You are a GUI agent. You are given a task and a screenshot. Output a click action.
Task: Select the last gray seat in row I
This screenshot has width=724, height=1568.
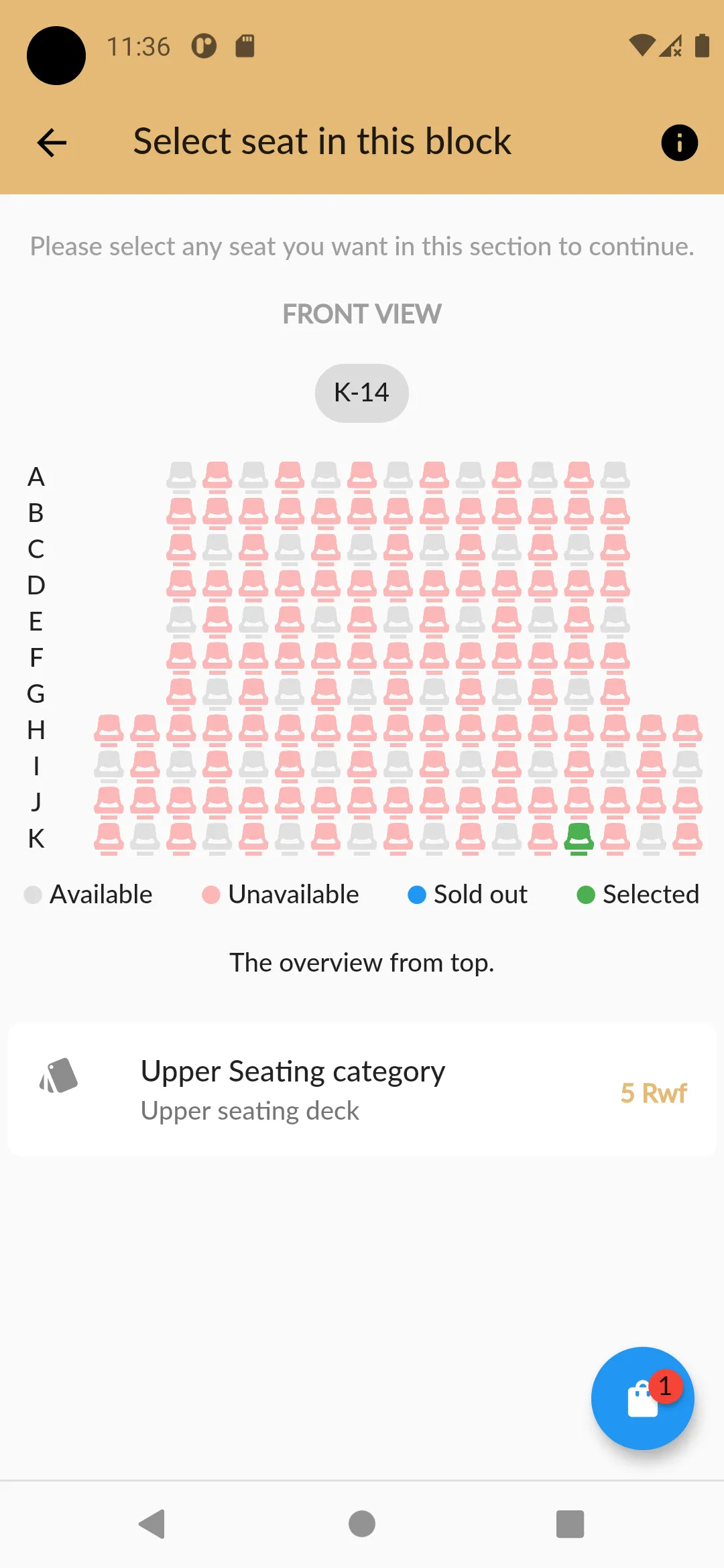[x=688, y=767]
